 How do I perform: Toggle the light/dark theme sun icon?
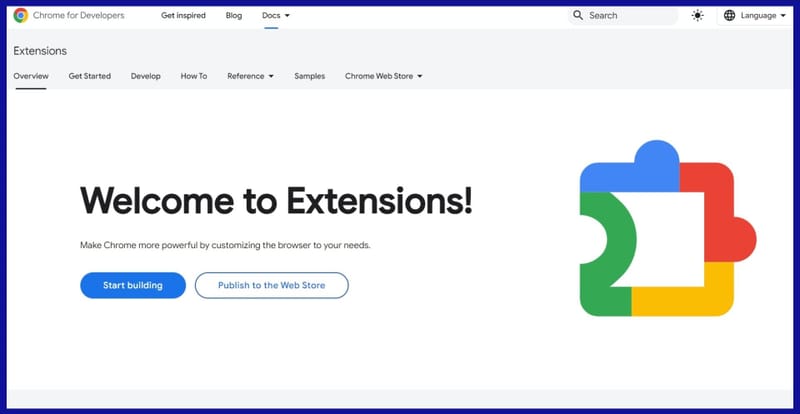(x=697, y=16)
